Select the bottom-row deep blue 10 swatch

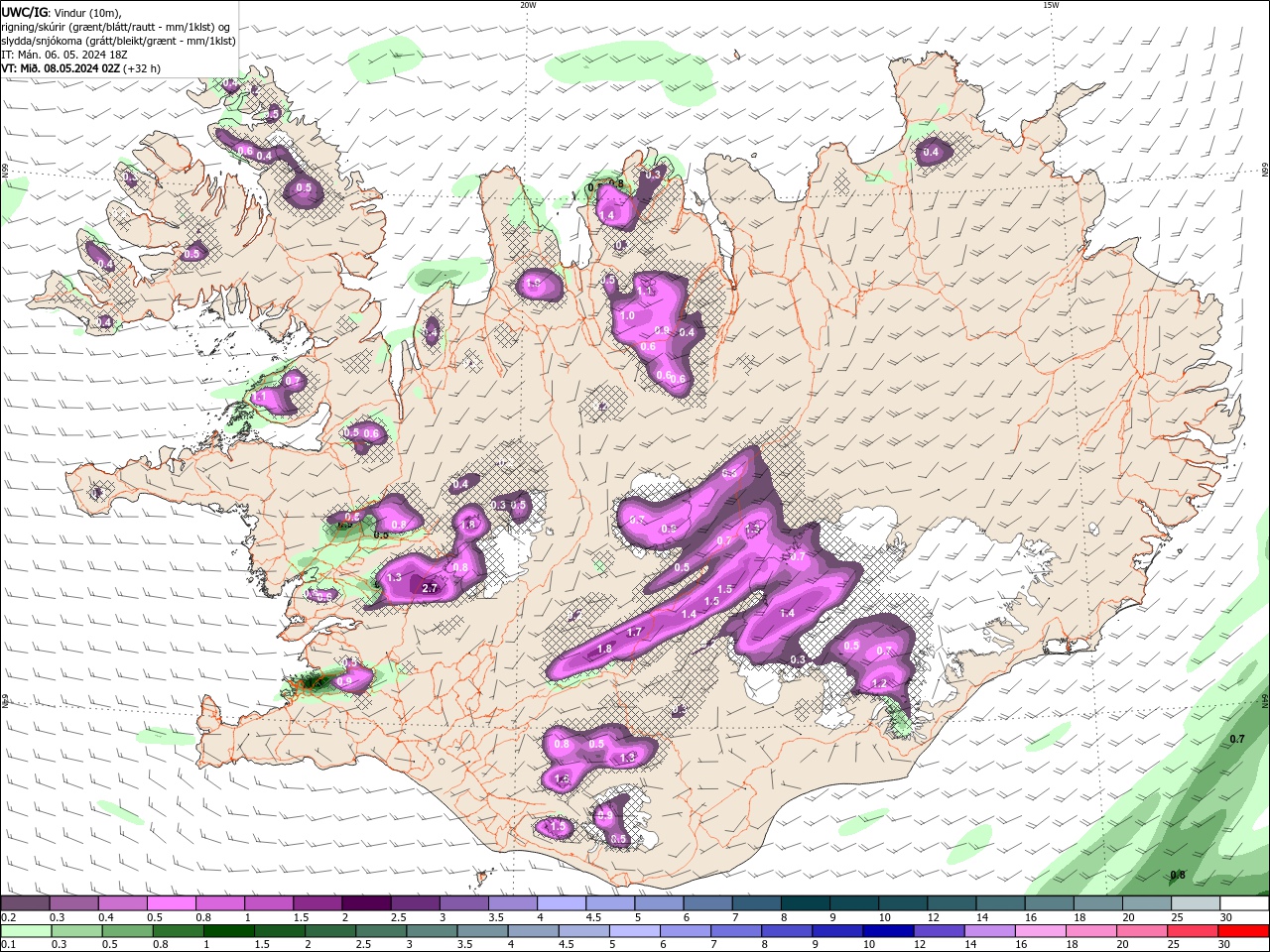point(888,931)
